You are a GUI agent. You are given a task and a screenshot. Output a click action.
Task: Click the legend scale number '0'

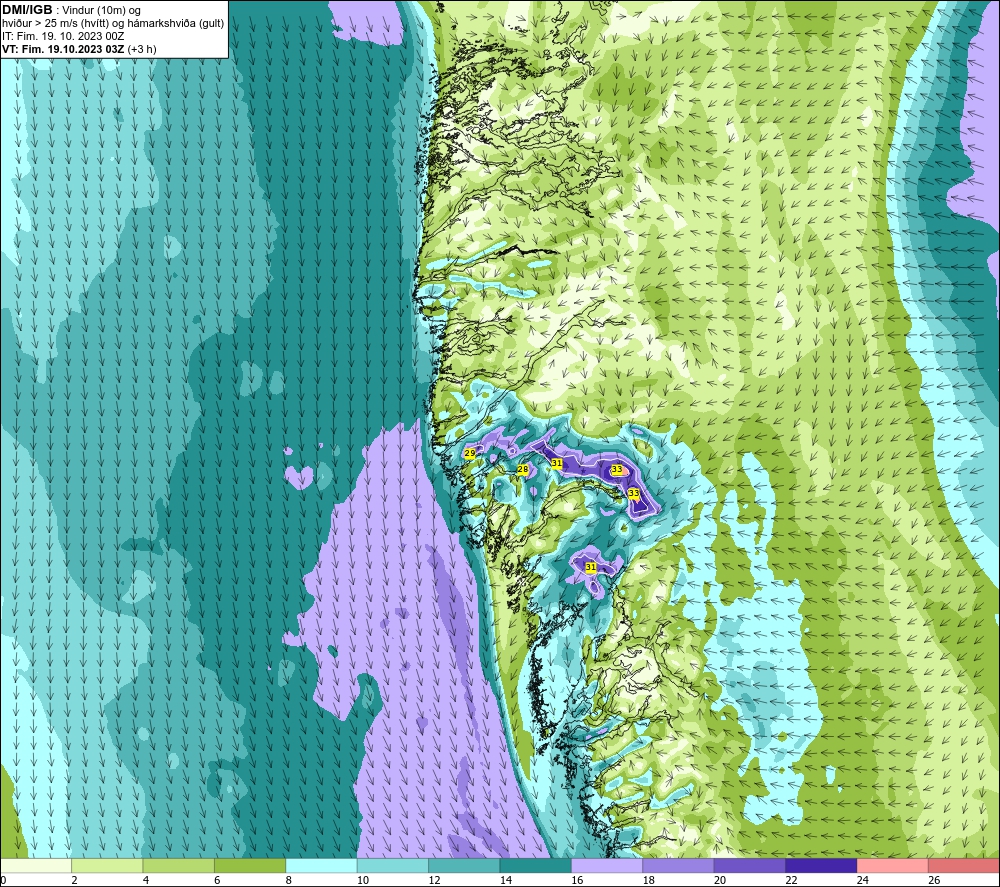coord(3,880)
